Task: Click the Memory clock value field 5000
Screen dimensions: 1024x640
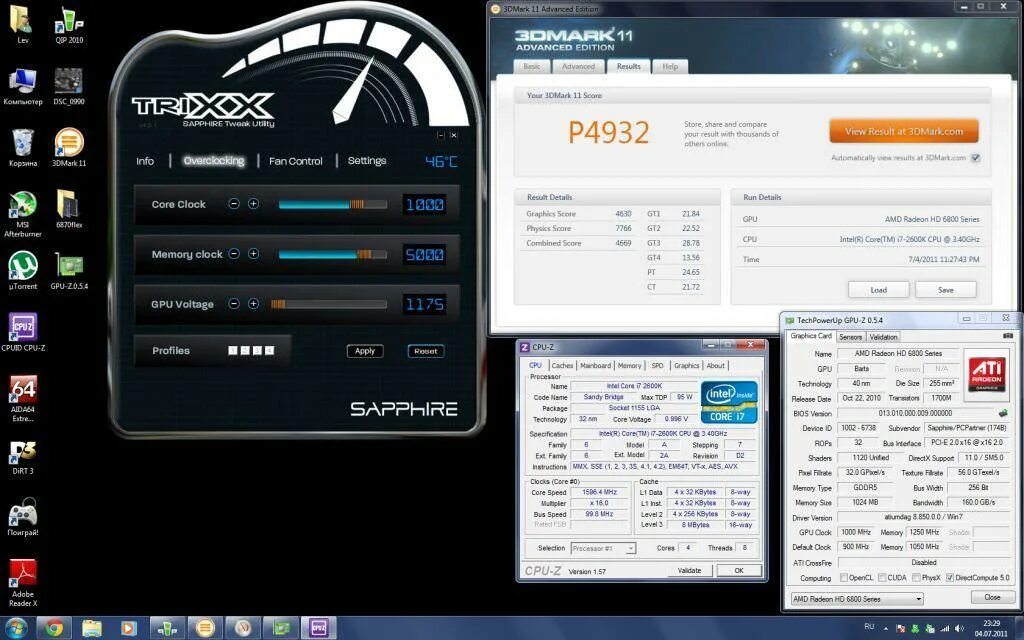Action: click(424, 254)
